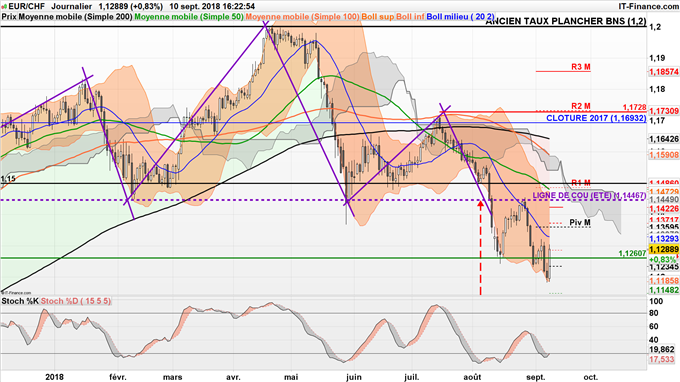Click the avr. time axis marker
The width and height of the screenshot is (680, 382).
click(x=233, y=377)
